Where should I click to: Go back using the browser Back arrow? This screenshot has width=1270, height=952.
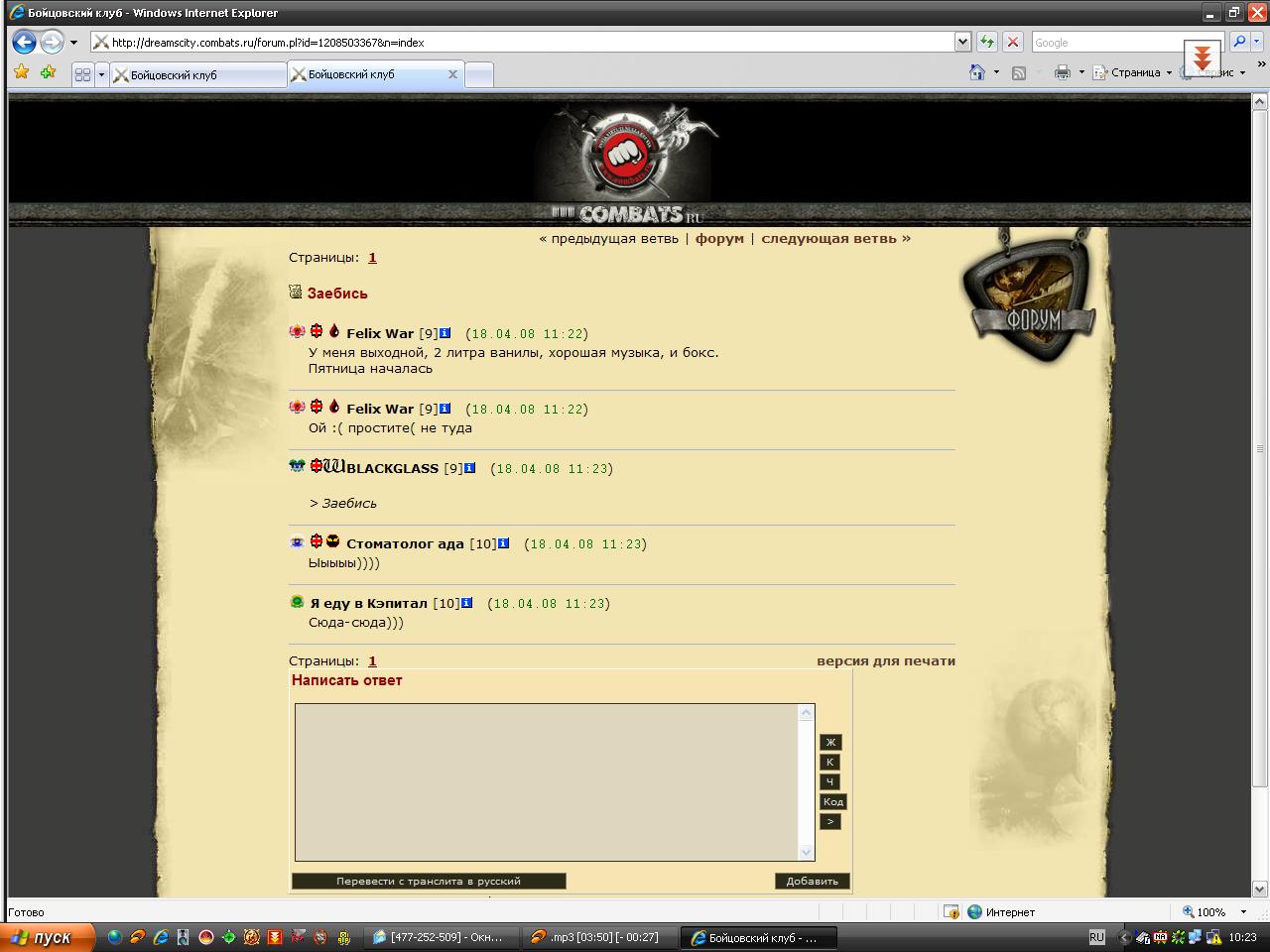click(24, 42)
